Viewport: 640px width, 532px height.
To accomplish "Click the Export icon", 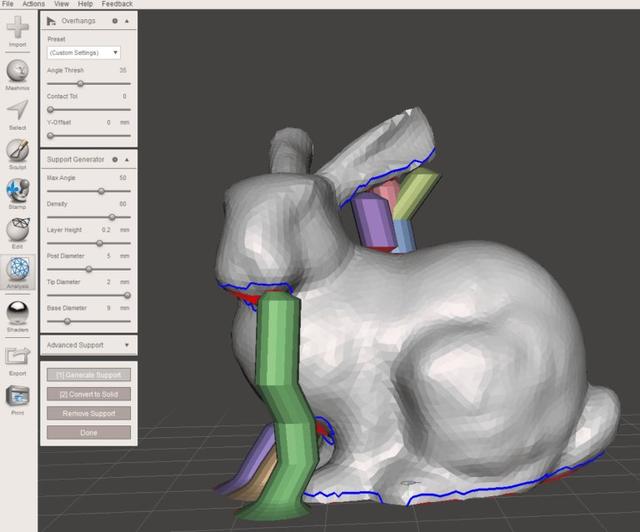I will 17,357.
